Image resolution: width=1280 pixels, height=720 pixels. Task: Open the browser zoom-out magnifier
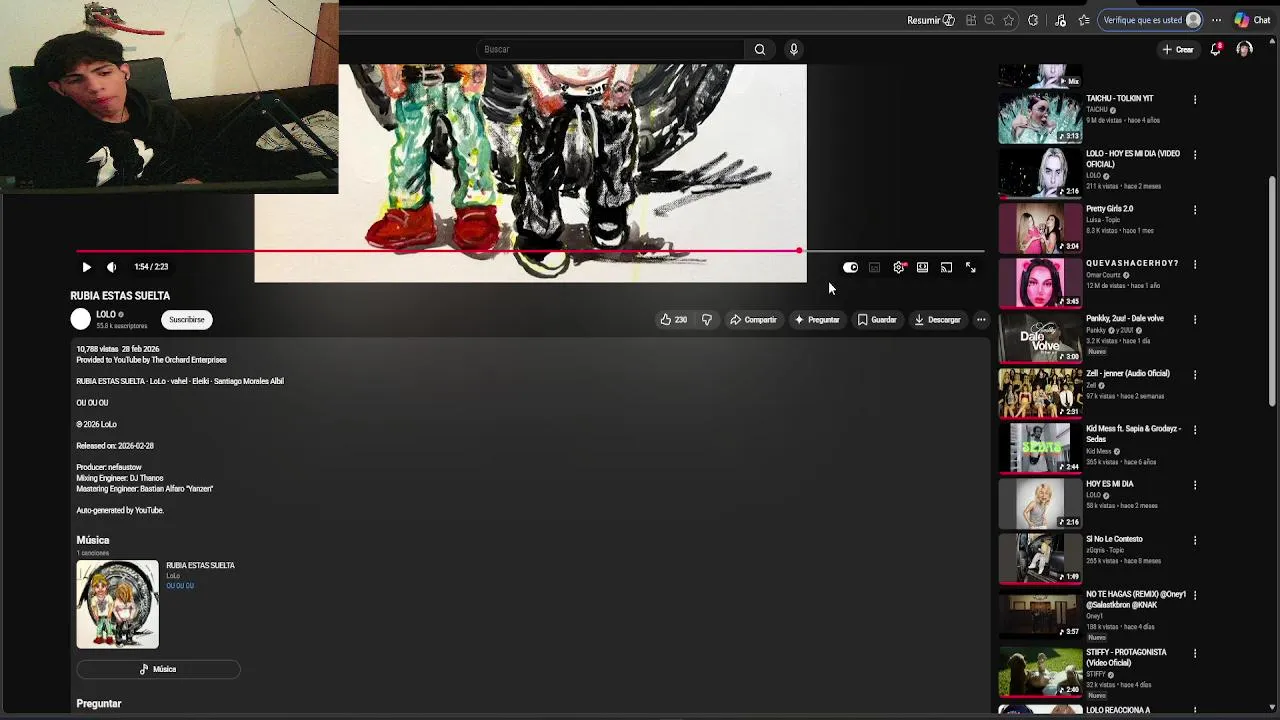pyautogui.click(x=989, y=20)
